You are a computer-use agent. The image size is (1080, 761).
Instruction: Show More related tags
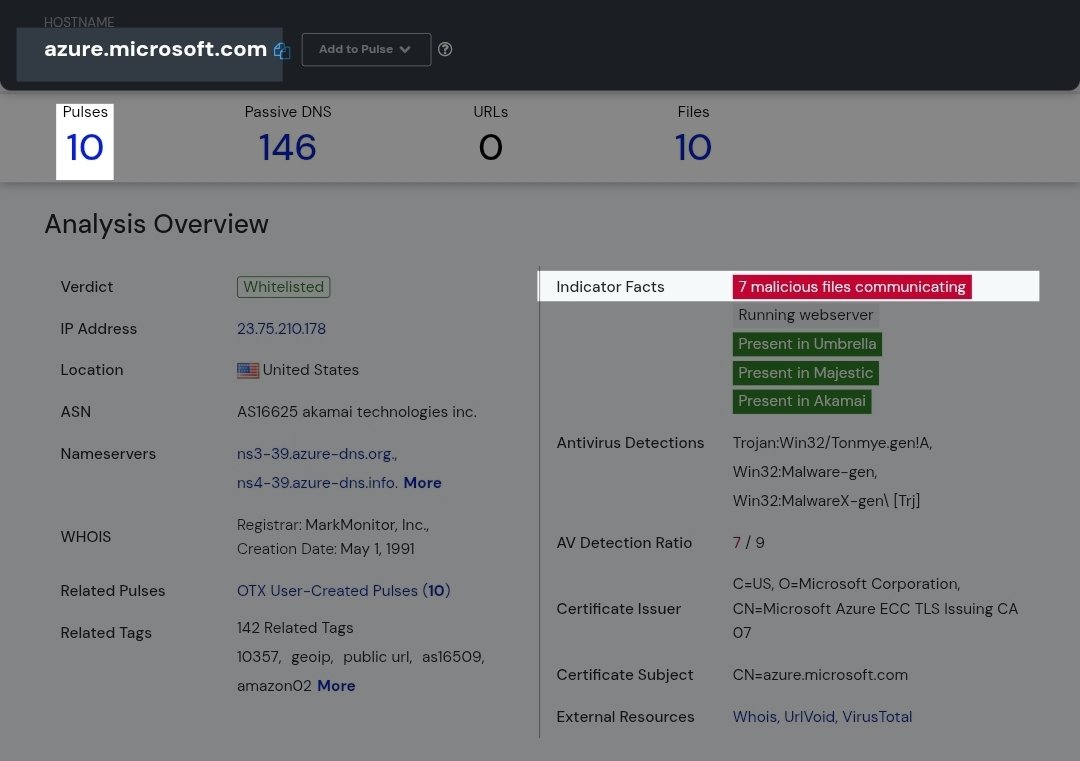coord(336,686)
